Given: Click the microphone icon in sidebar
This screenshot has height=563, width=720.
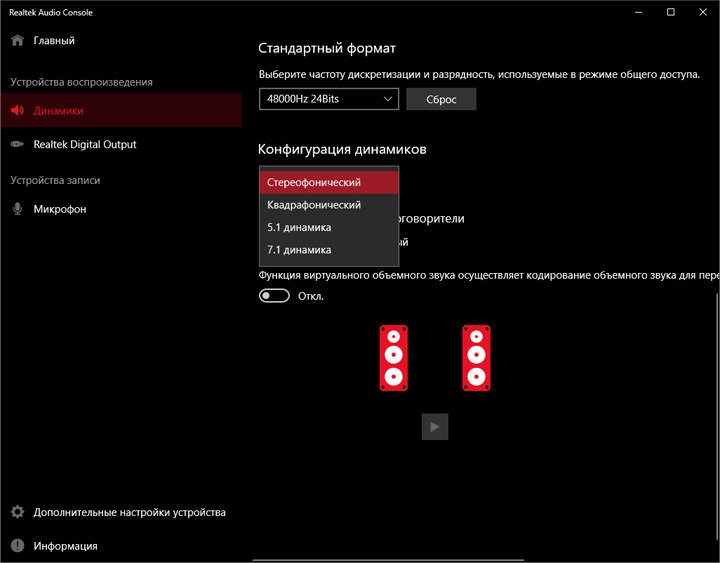Looking at the screenshot, I should (x=17, y=209).
